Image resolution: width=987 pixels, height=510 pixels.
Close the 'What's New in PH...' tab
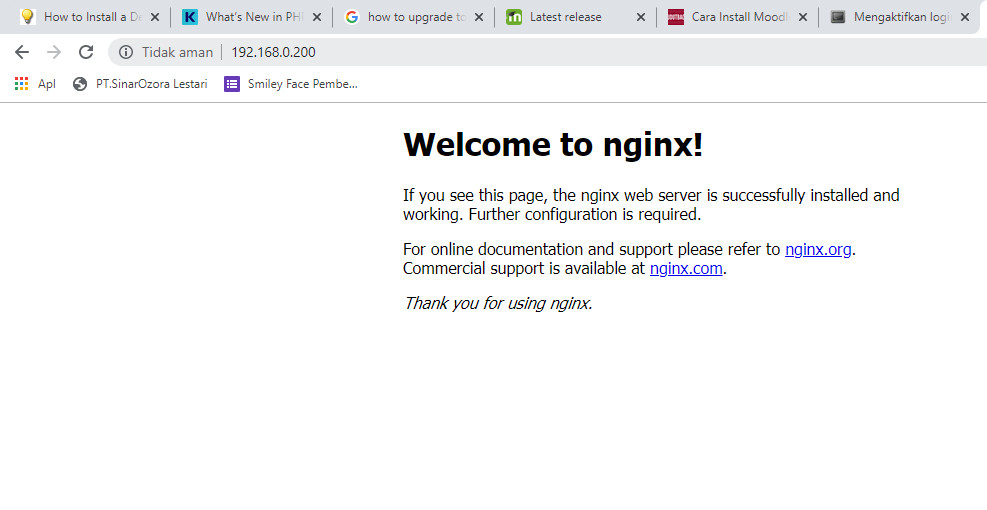[317, 17]
